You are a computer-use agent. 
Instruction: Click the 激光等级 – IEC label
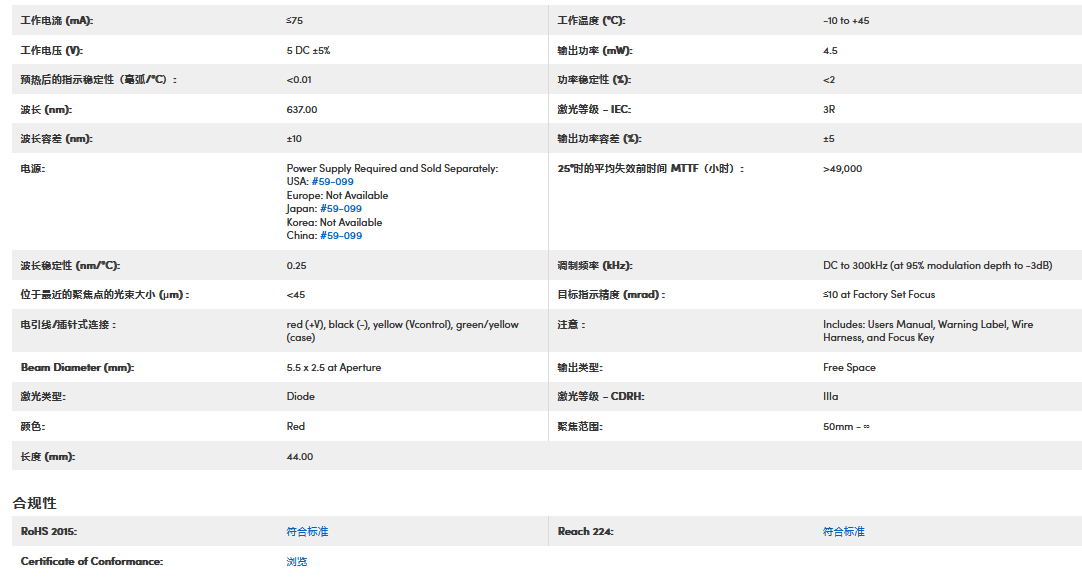[594, 109]
